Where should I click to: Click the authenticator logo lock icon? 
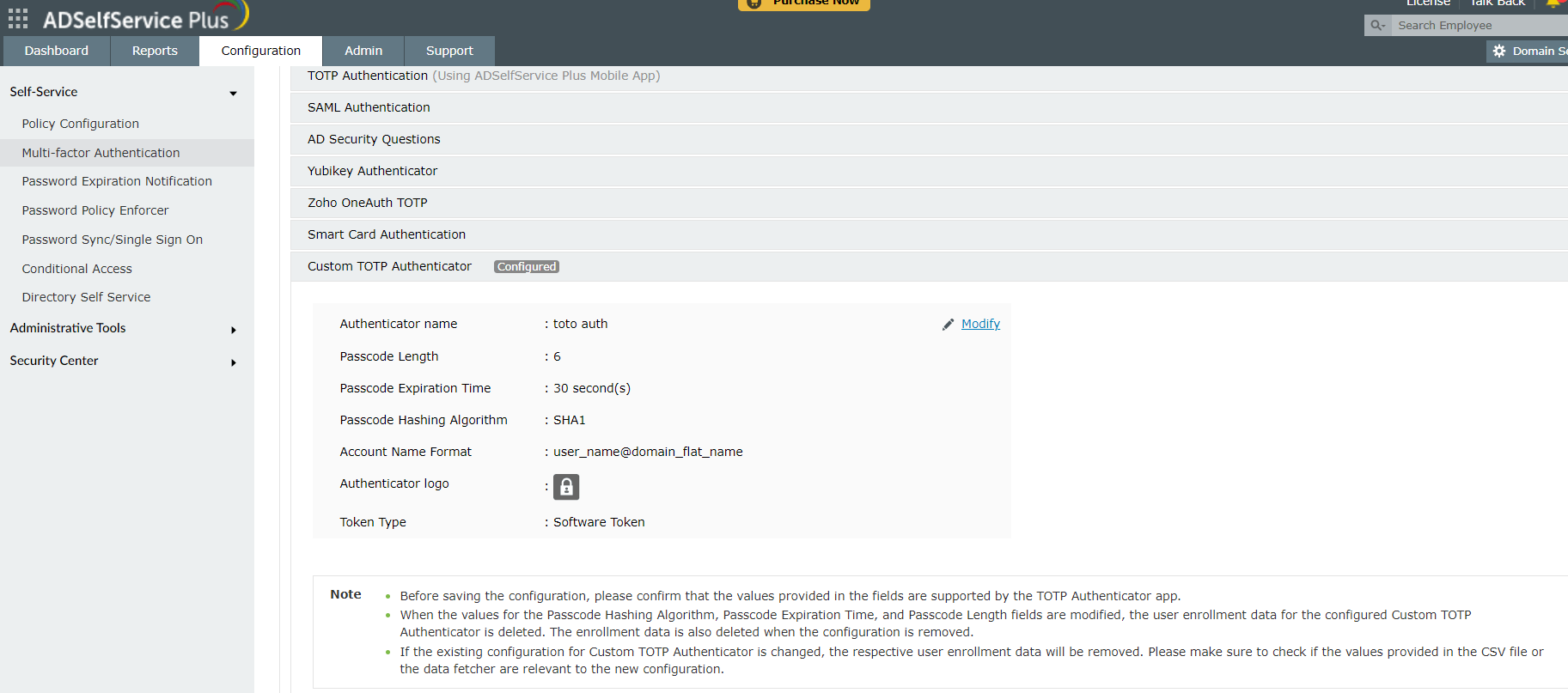[x=566, y=487]
